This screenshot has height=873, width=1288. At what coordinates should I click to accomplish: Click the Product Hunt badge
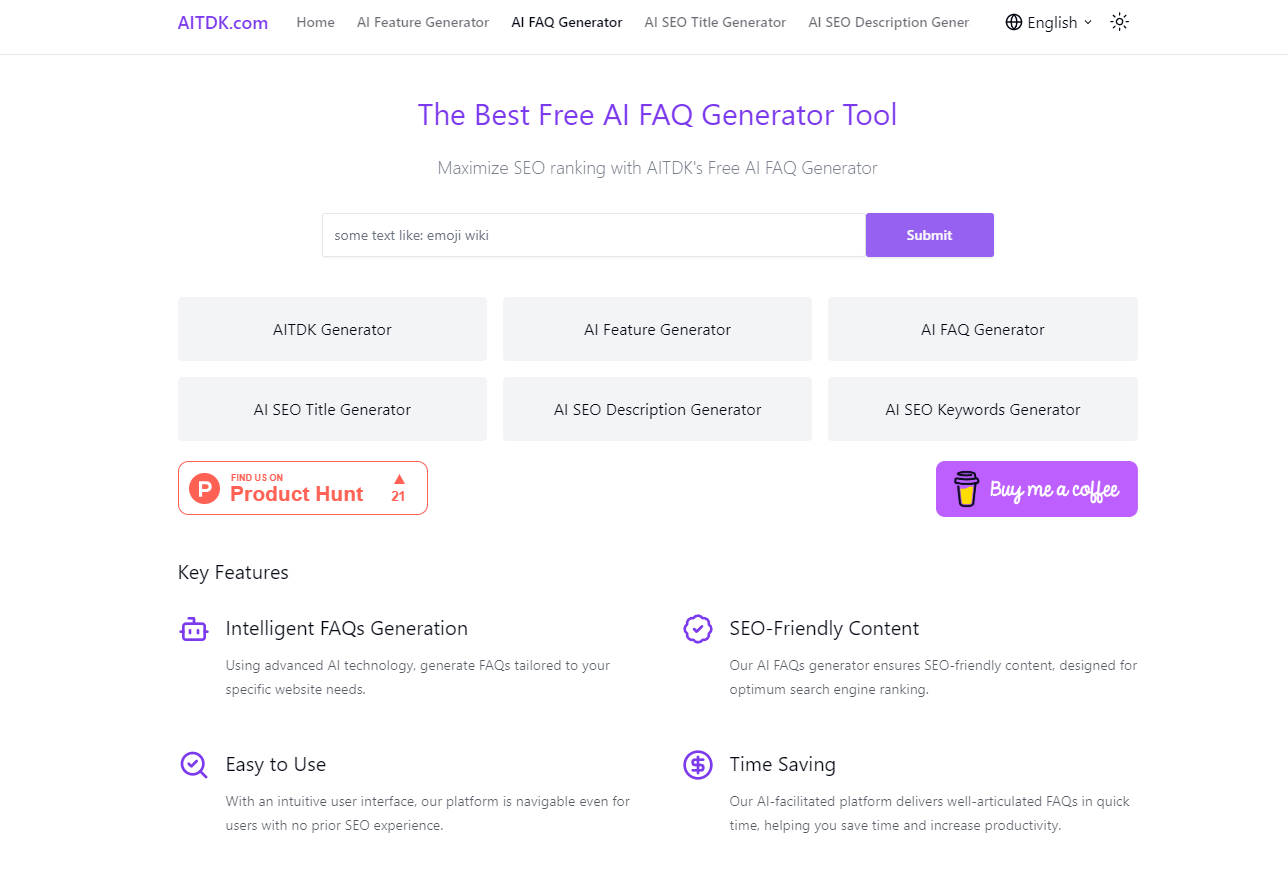point(303,488)
